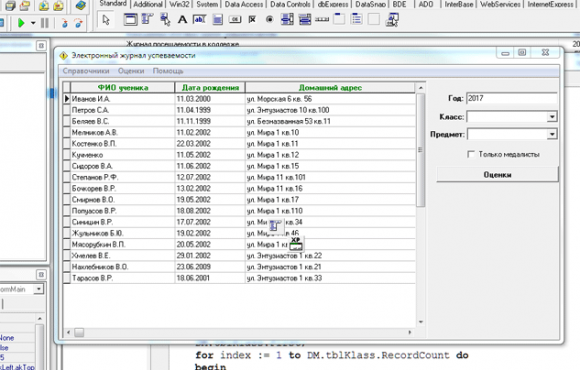Click the grid's vertical scrollbar down arrow

coord(421,322)
